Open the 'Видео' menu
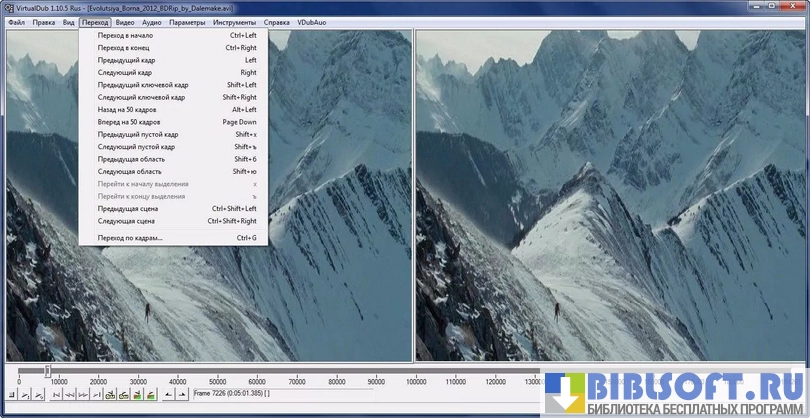Image resolution: width=810 pixels, height=418 pixels. [125, 21]
